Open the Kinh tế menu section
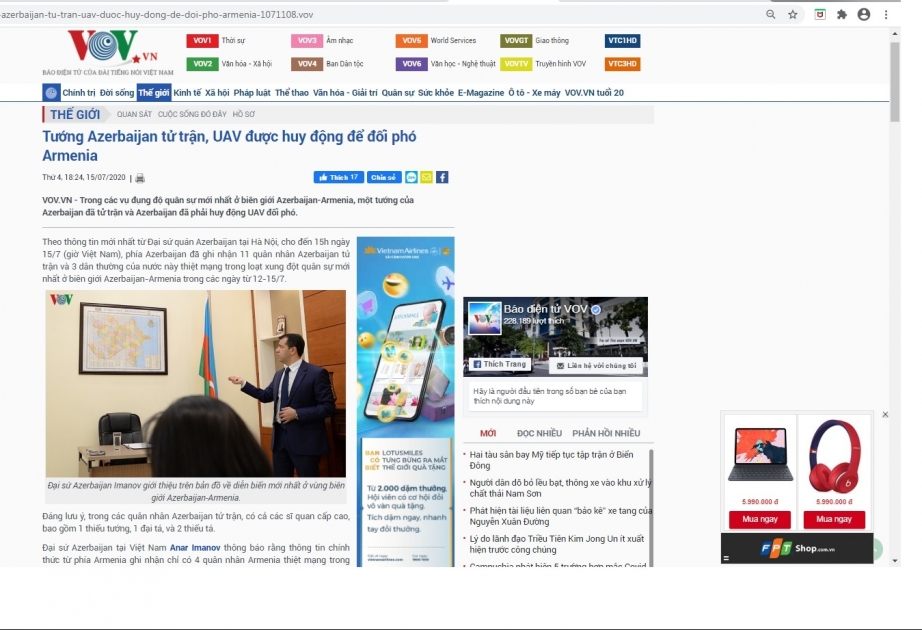The width and height of the screenshot is (922, 630). tap(187, 92)
